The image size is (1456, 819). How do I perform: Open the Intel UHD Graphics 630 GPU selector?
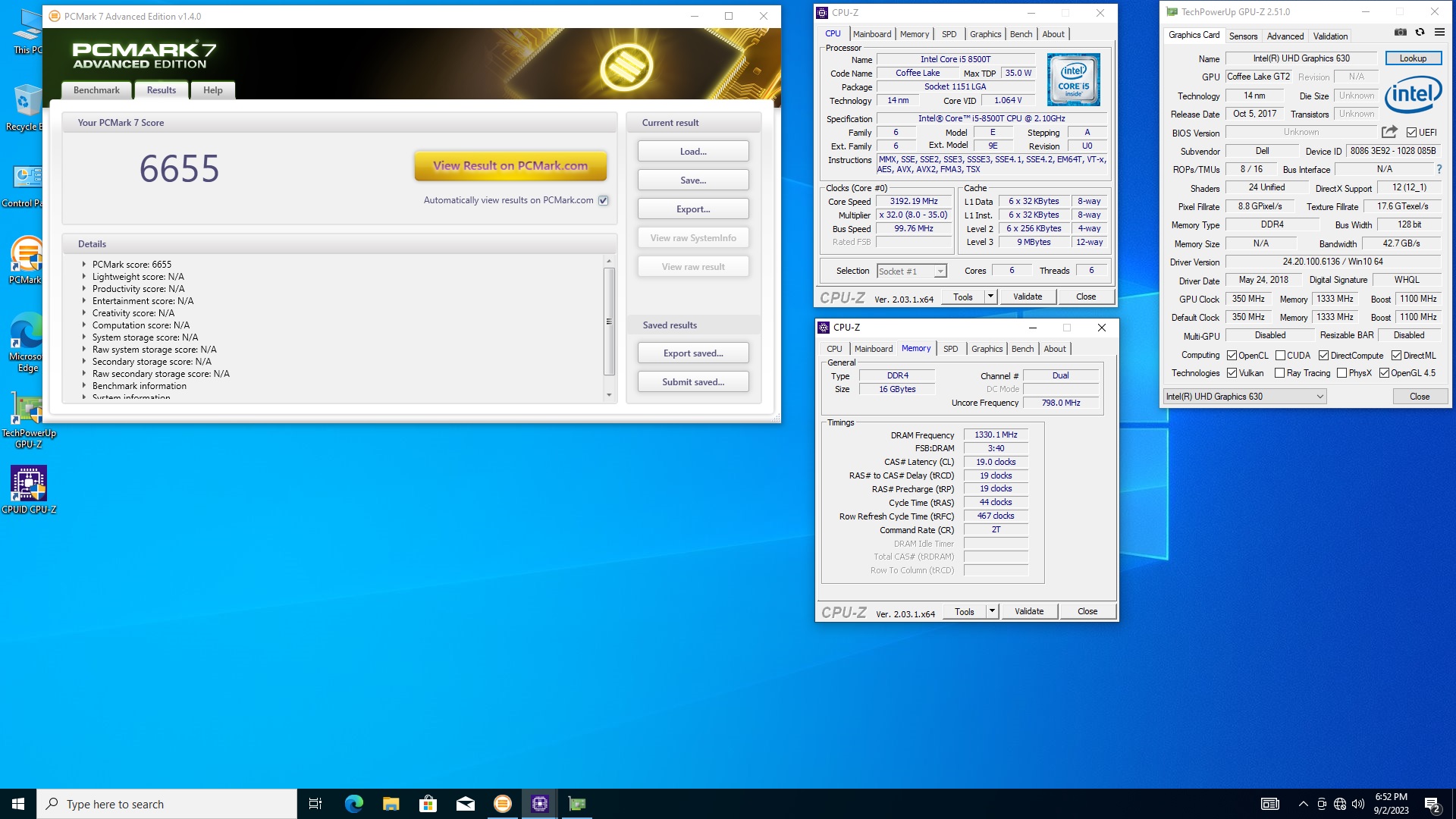point(1244,397)
